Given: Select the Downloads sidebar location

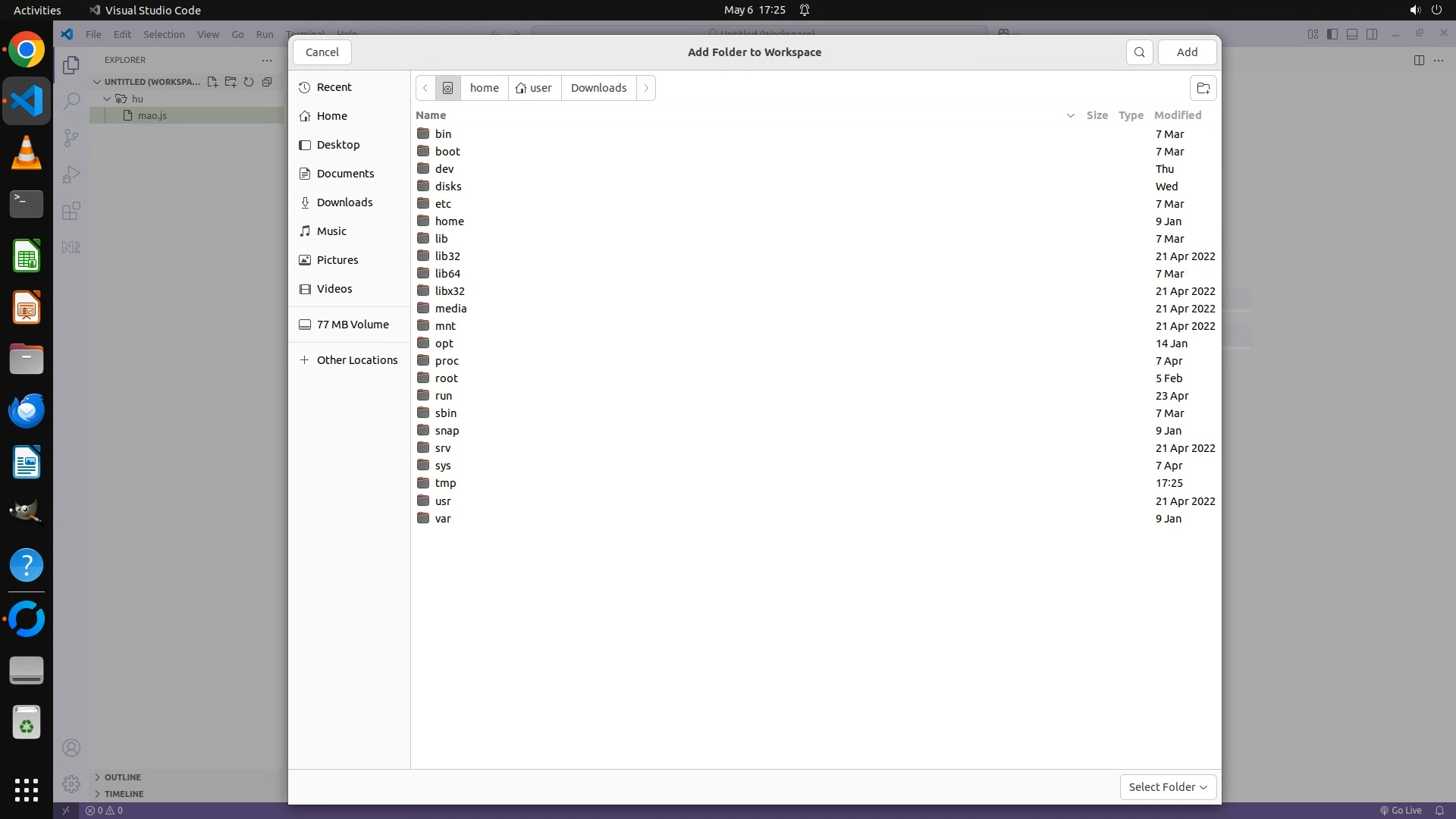Looking at the screenshot, I should (344, 202).
